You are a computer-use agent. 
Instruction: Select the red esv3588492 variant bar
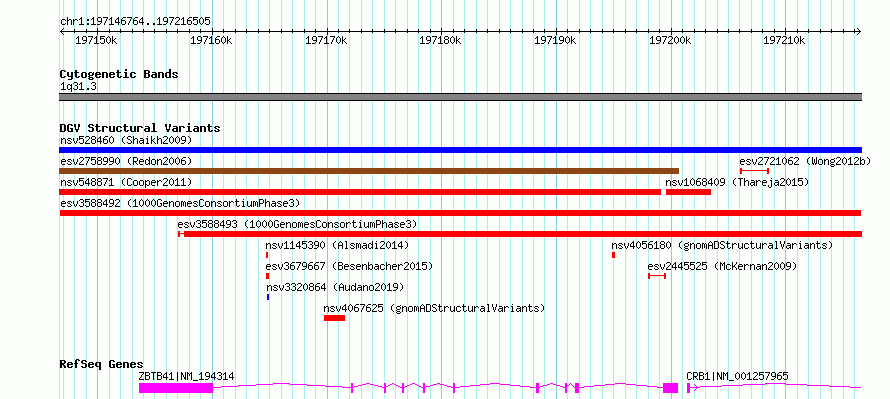click(460, 213)
